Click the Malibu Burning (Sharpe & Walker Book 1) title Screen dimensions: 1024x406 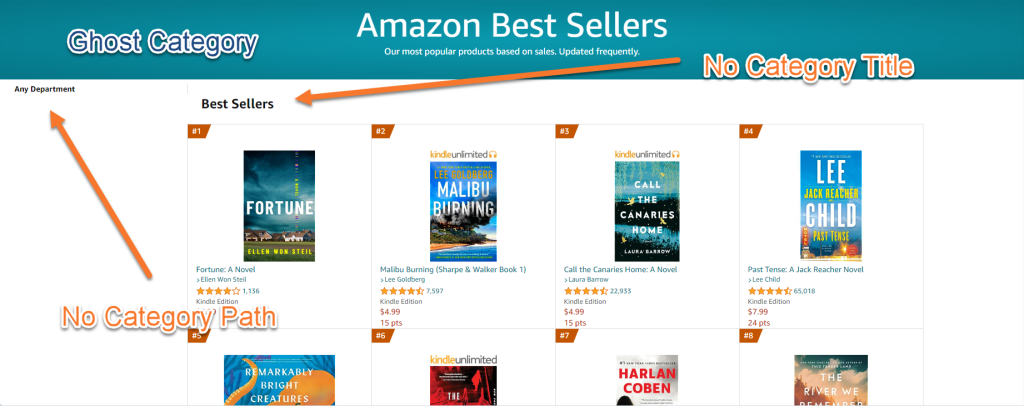453,269
